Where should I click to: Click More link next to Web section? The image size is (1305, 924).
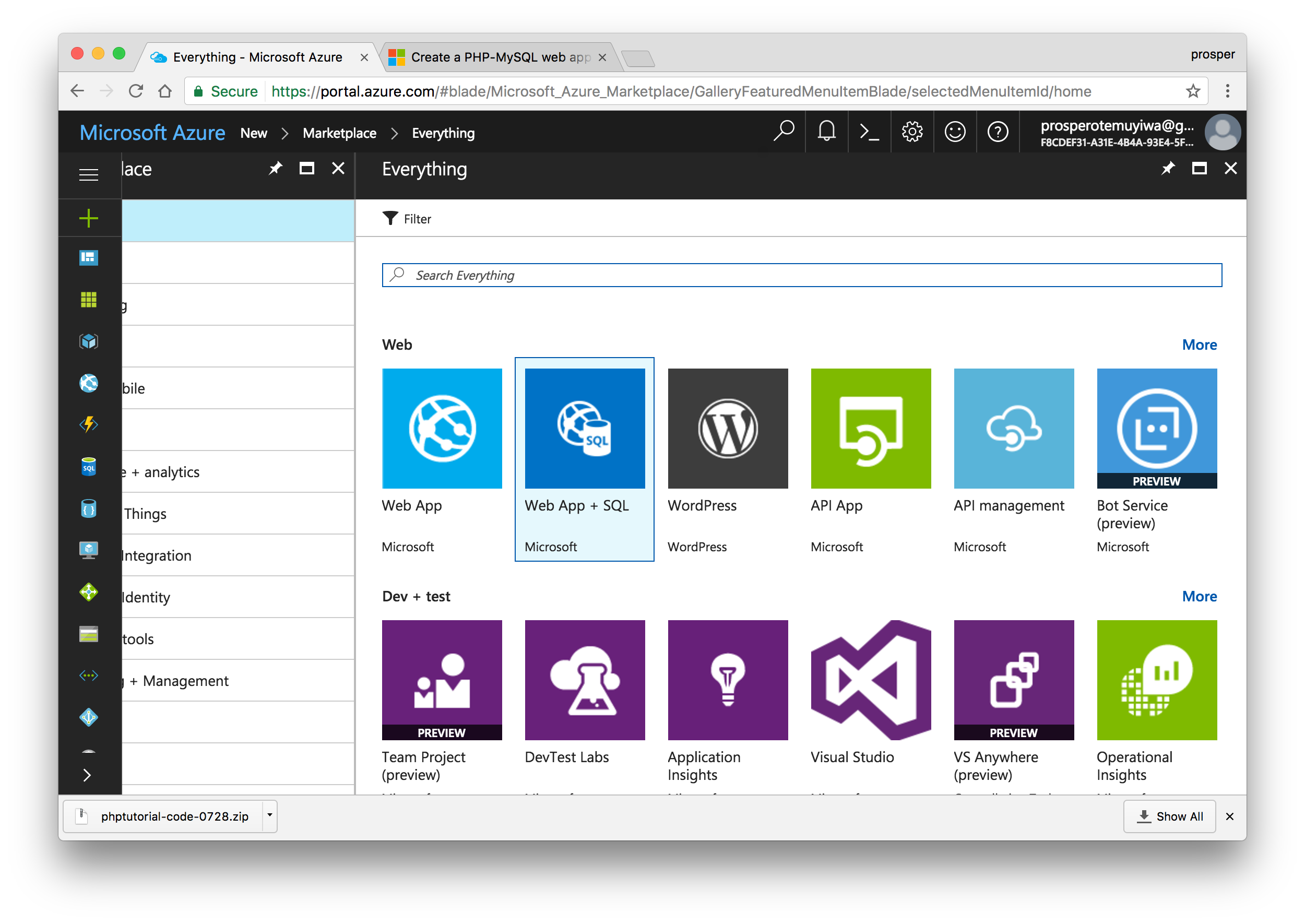pyautogui.click(x=1199, y=345)
